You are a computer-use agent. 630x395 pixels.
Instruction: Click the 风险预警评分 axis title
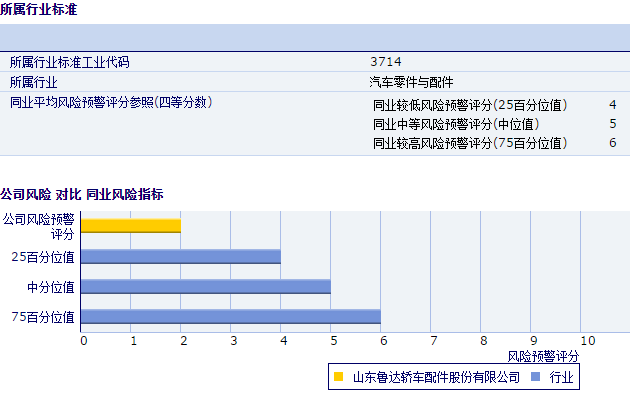[x=543, y=356]
